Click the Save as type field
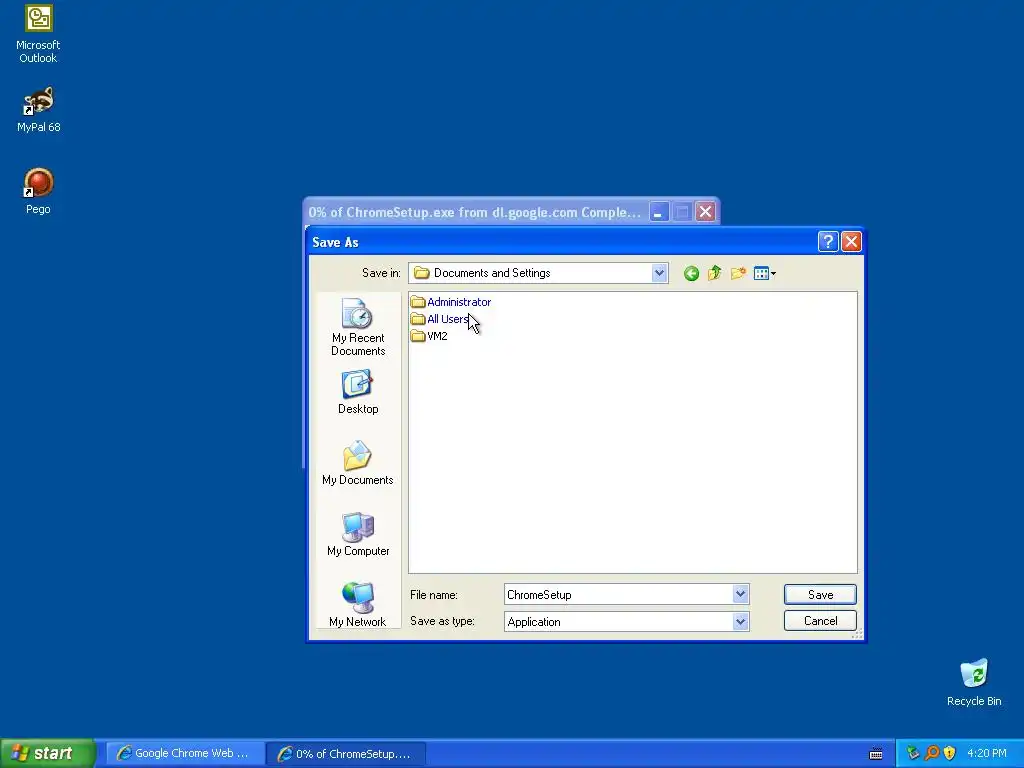 [x=618, y=622]
